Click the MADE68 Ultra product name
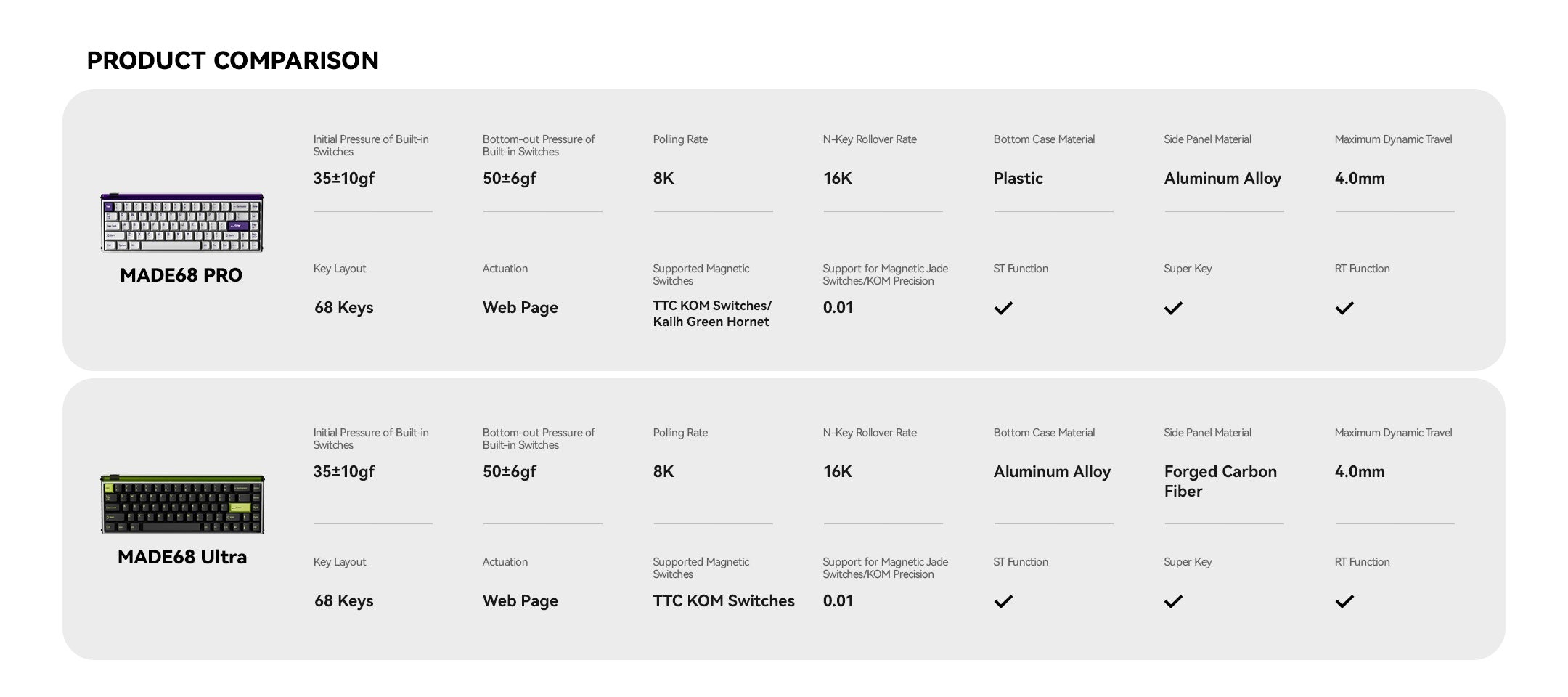 (182, 557)
